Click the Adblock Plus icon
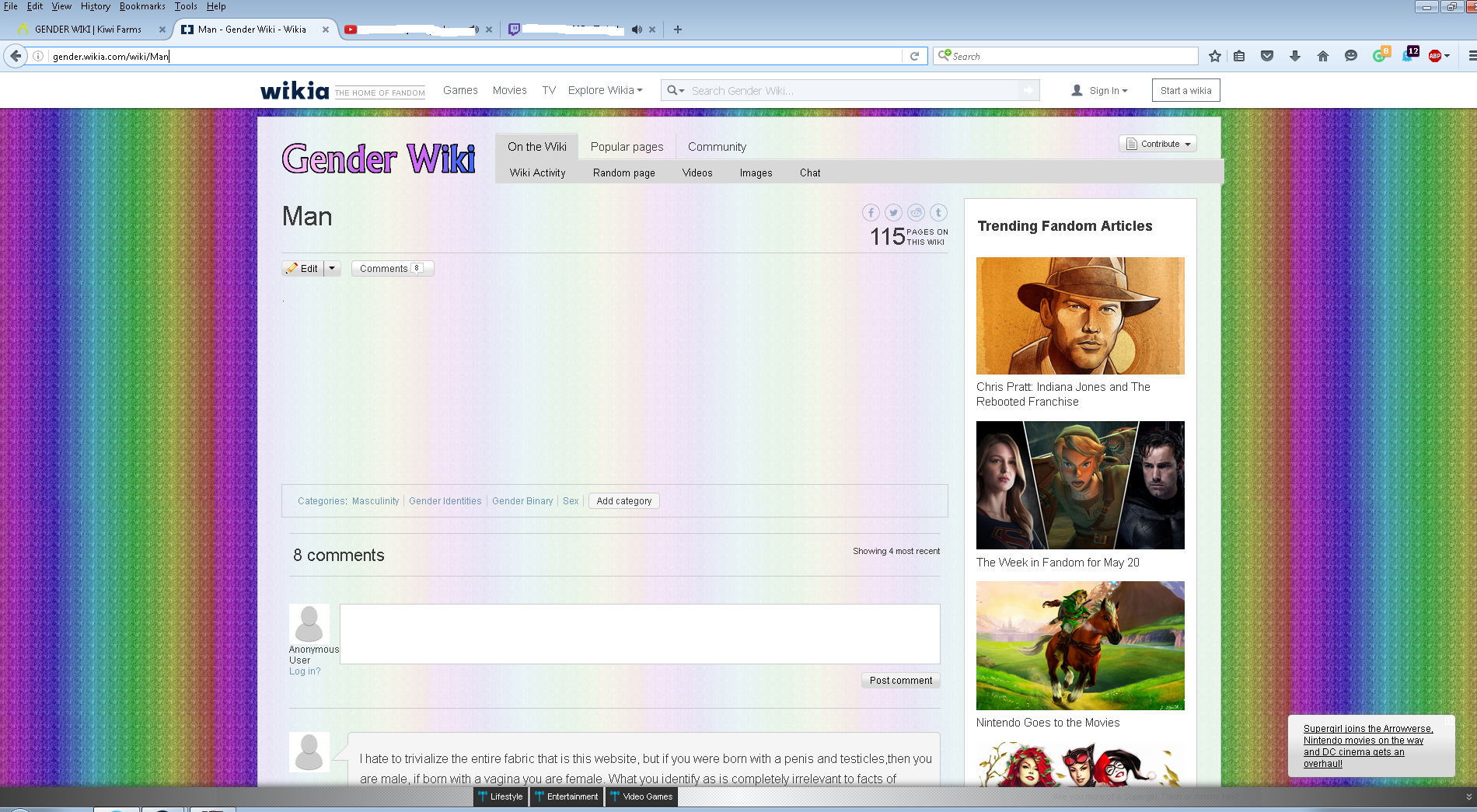Image resolution: width=1477 pixels, height=812 pixels. [x=1435, y=56]
